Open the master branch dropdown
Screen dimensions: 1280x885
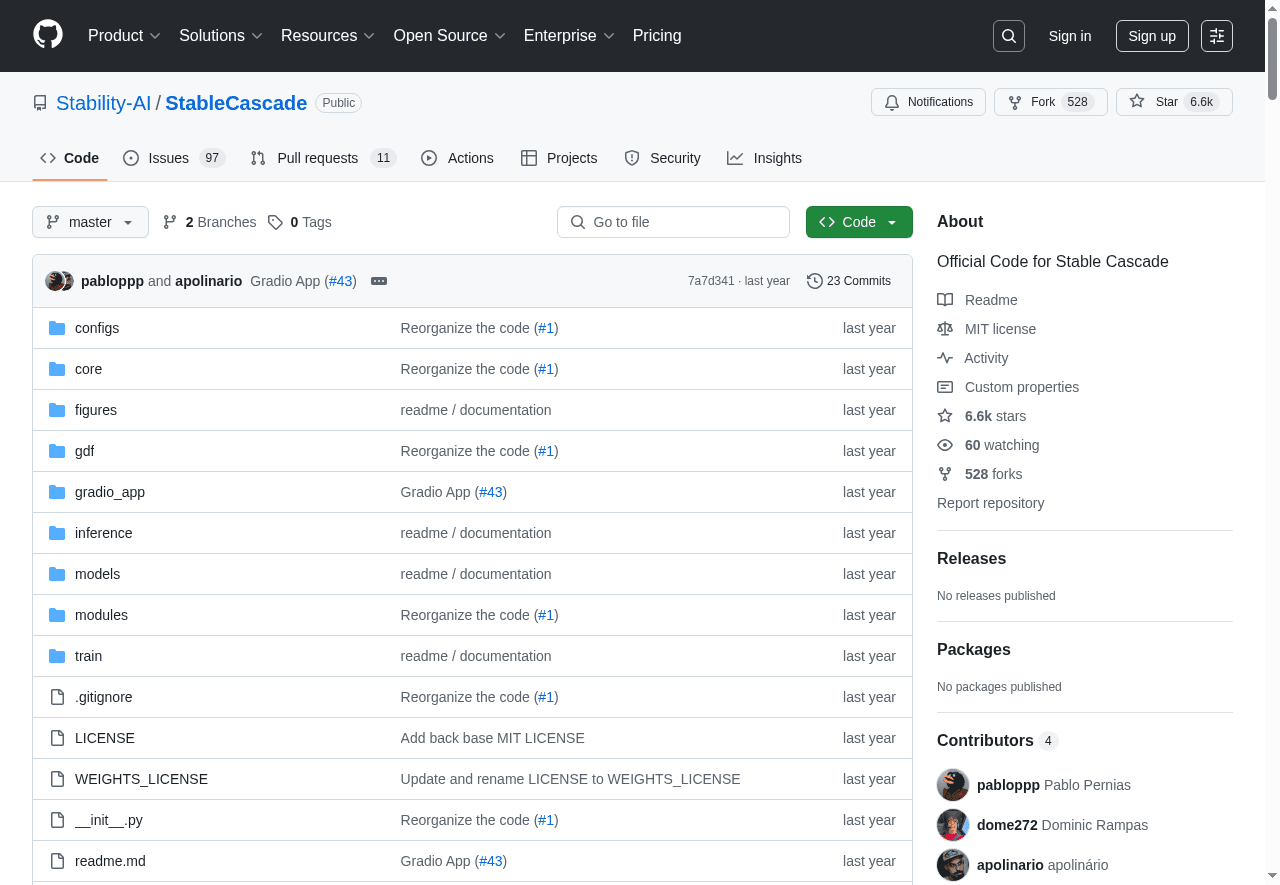point(90,222)
